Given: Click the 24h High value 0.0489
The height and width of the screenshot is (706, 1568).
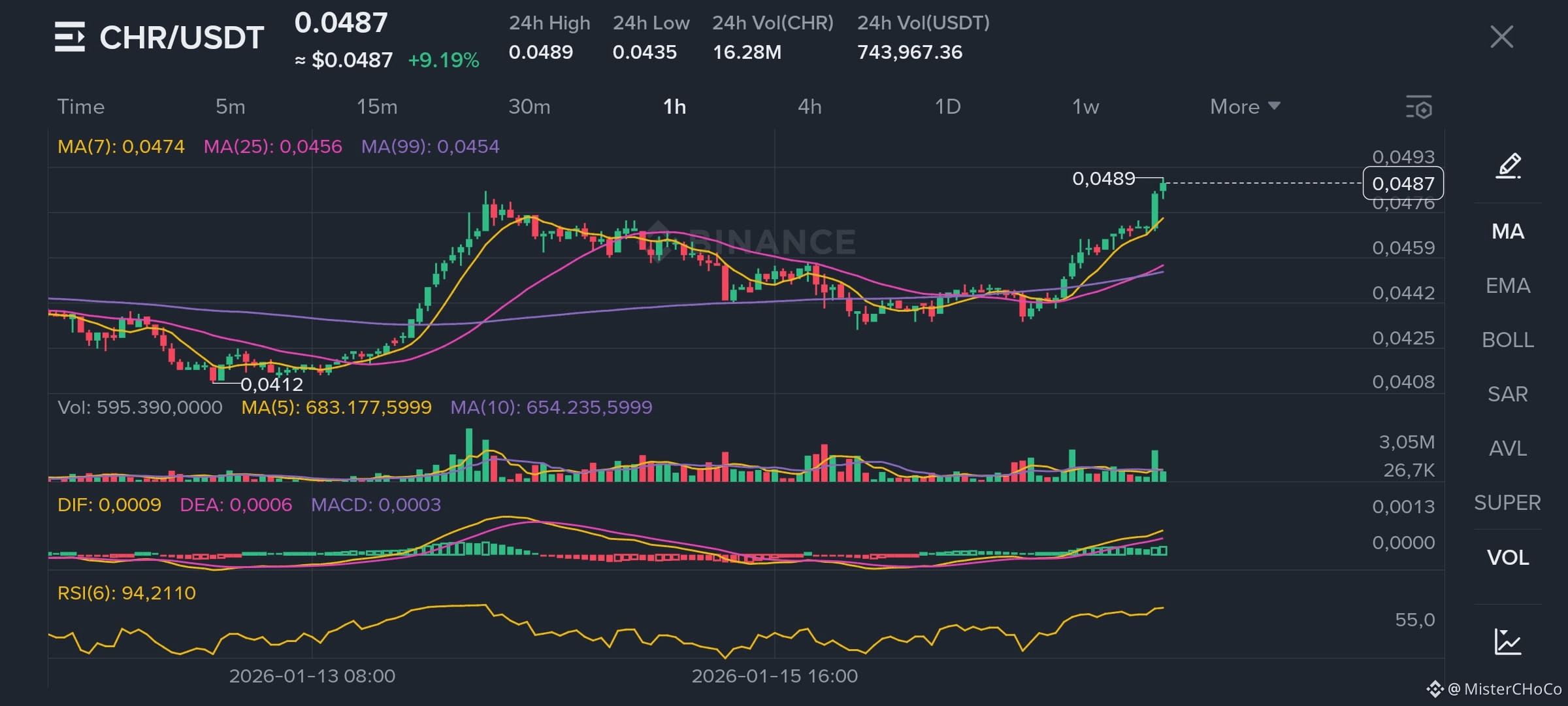Looking at the screenshot, I should pyautogui.click(x=541, y=52).
